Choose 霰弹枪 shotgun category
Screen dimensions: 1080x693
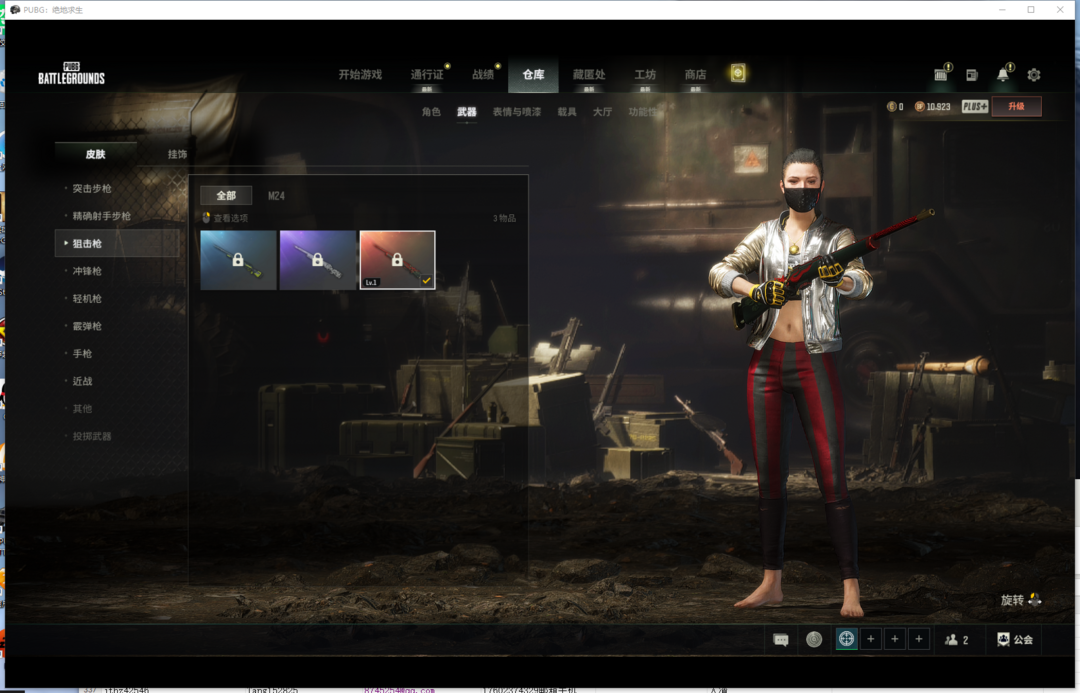pos(87,326)
